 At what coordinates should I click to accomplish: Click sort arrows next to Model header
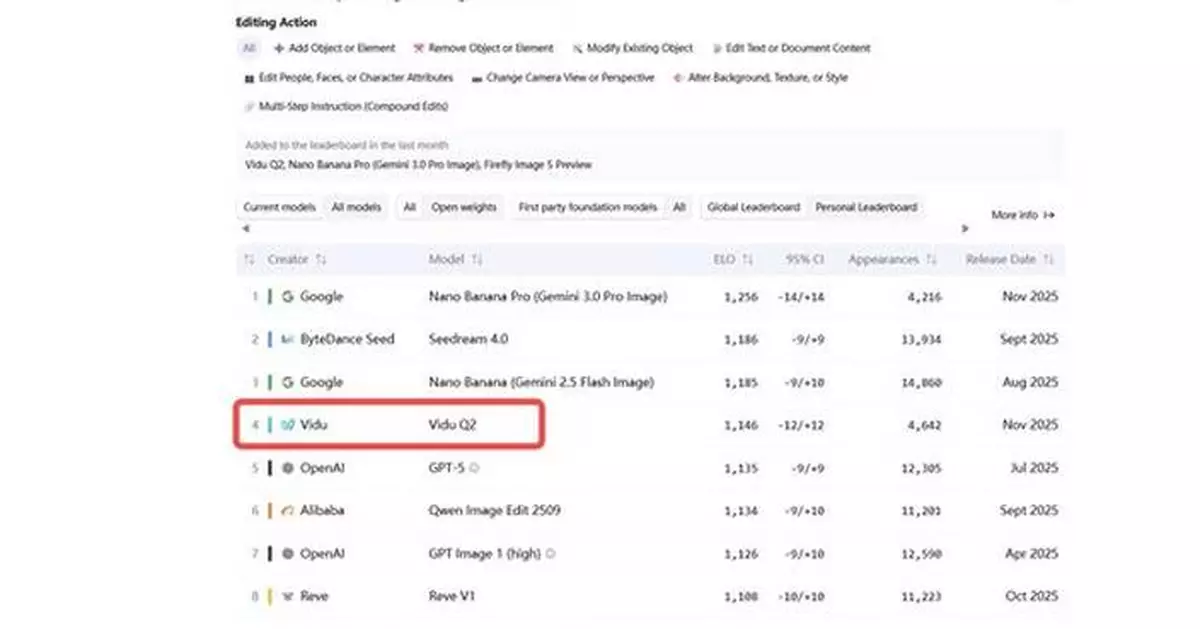[477, 260]
